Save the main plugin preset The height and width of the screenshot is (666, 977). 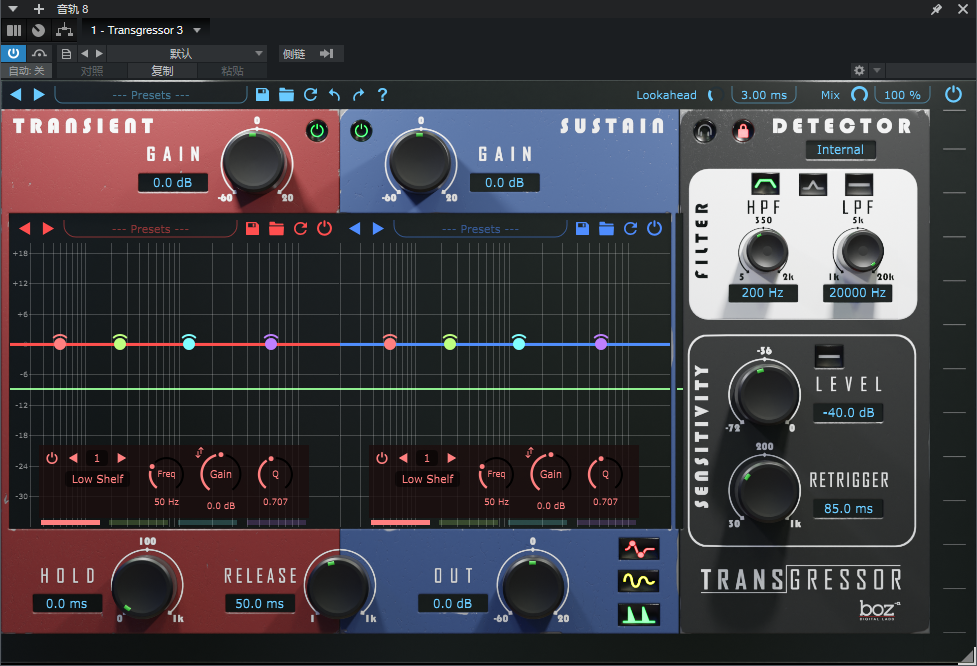coord(262,95)
